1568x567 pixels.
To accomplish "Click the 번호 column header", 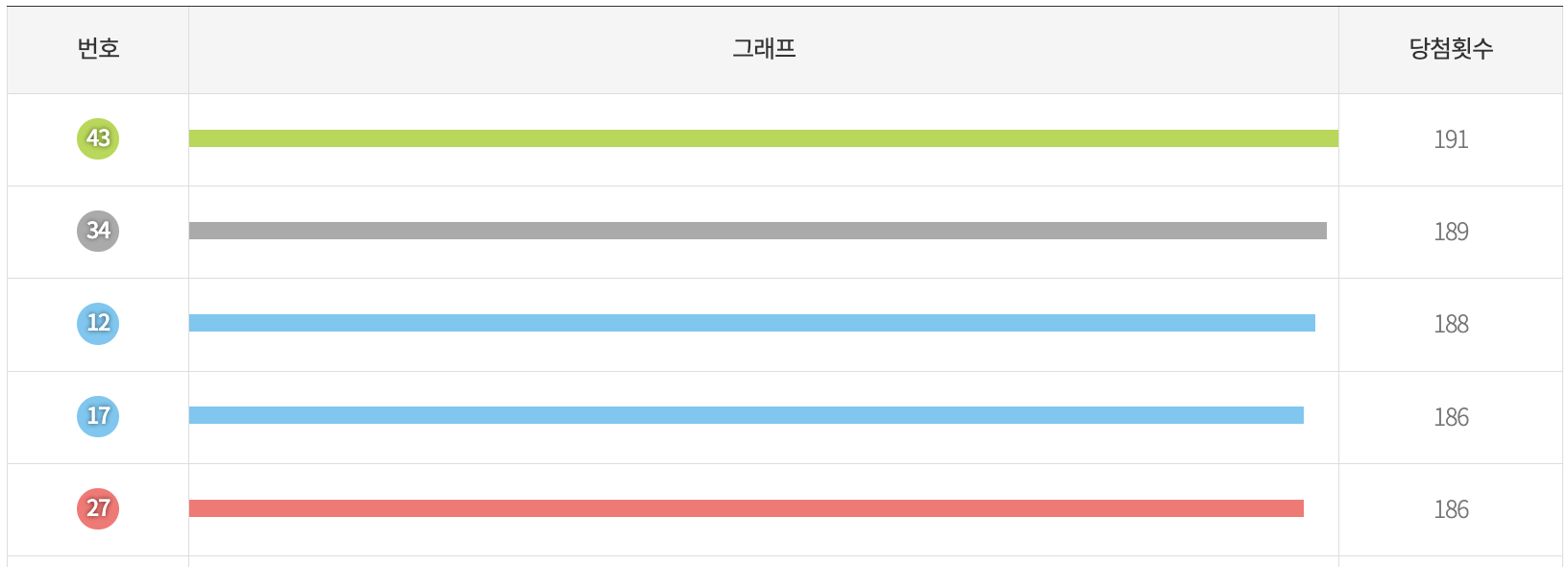I will click(x=98, y=49).
